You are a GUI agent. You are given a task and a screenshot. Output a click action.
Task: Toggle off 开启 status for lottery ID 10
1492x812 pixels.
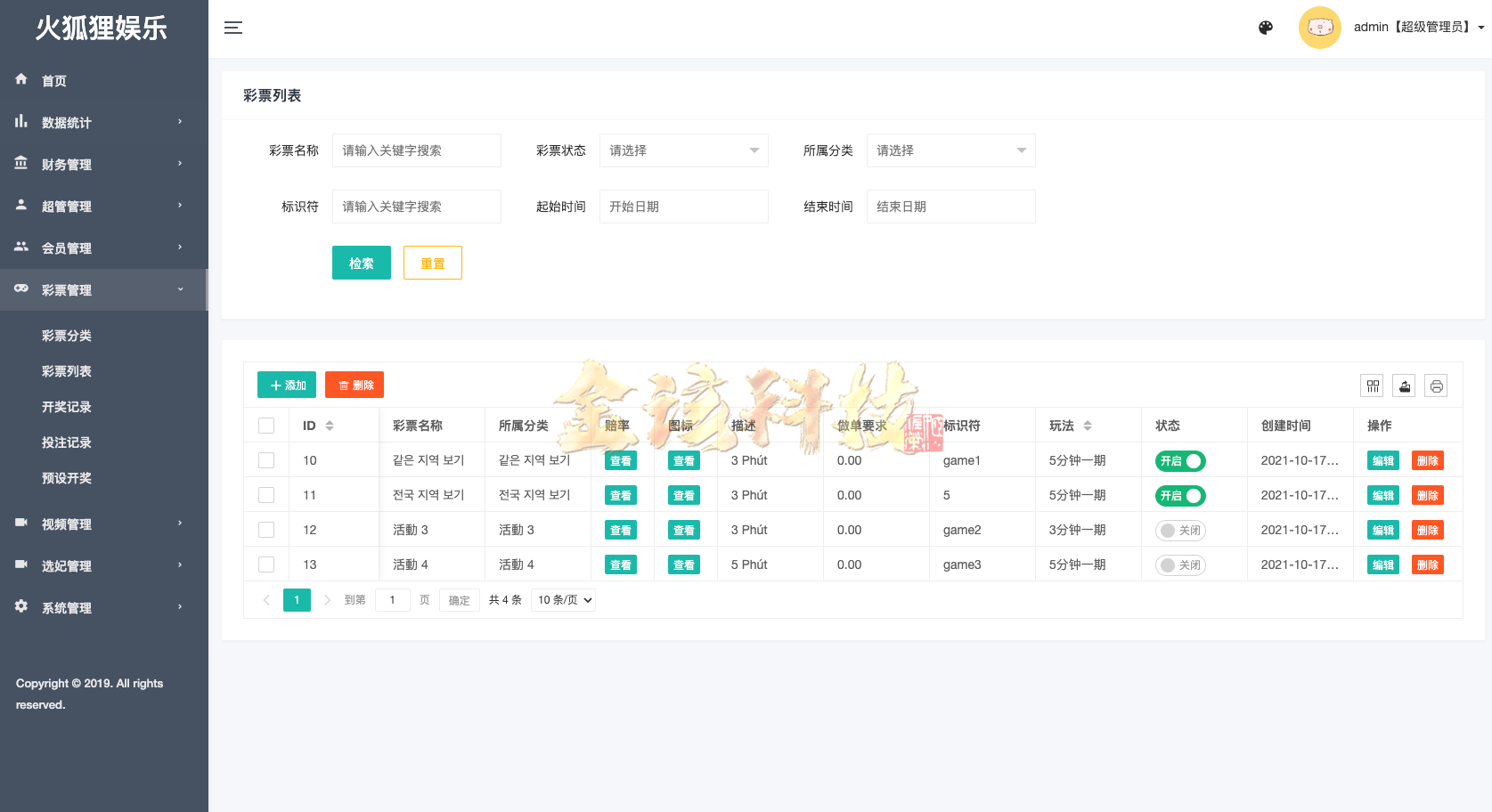(x=1180, y=460)
